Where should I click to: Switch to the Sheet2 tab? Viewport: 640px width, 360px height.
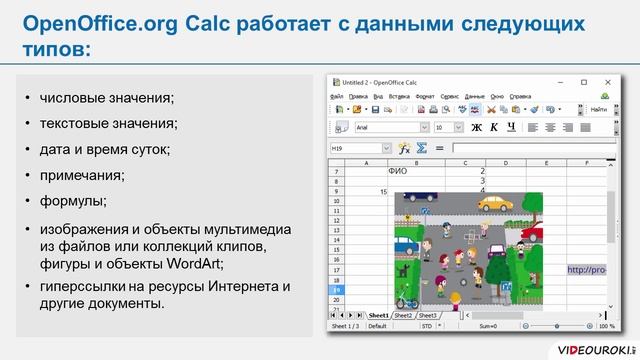pos(403,315)
